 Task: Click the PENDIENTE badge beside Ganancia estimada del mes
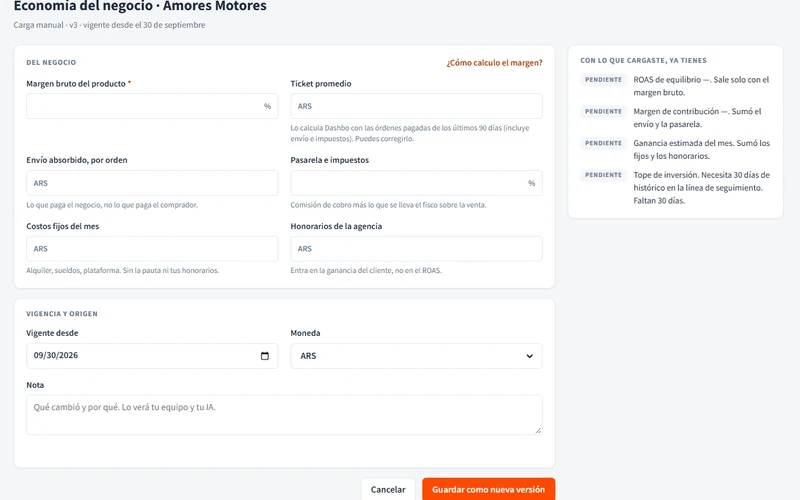pos(603,143)
